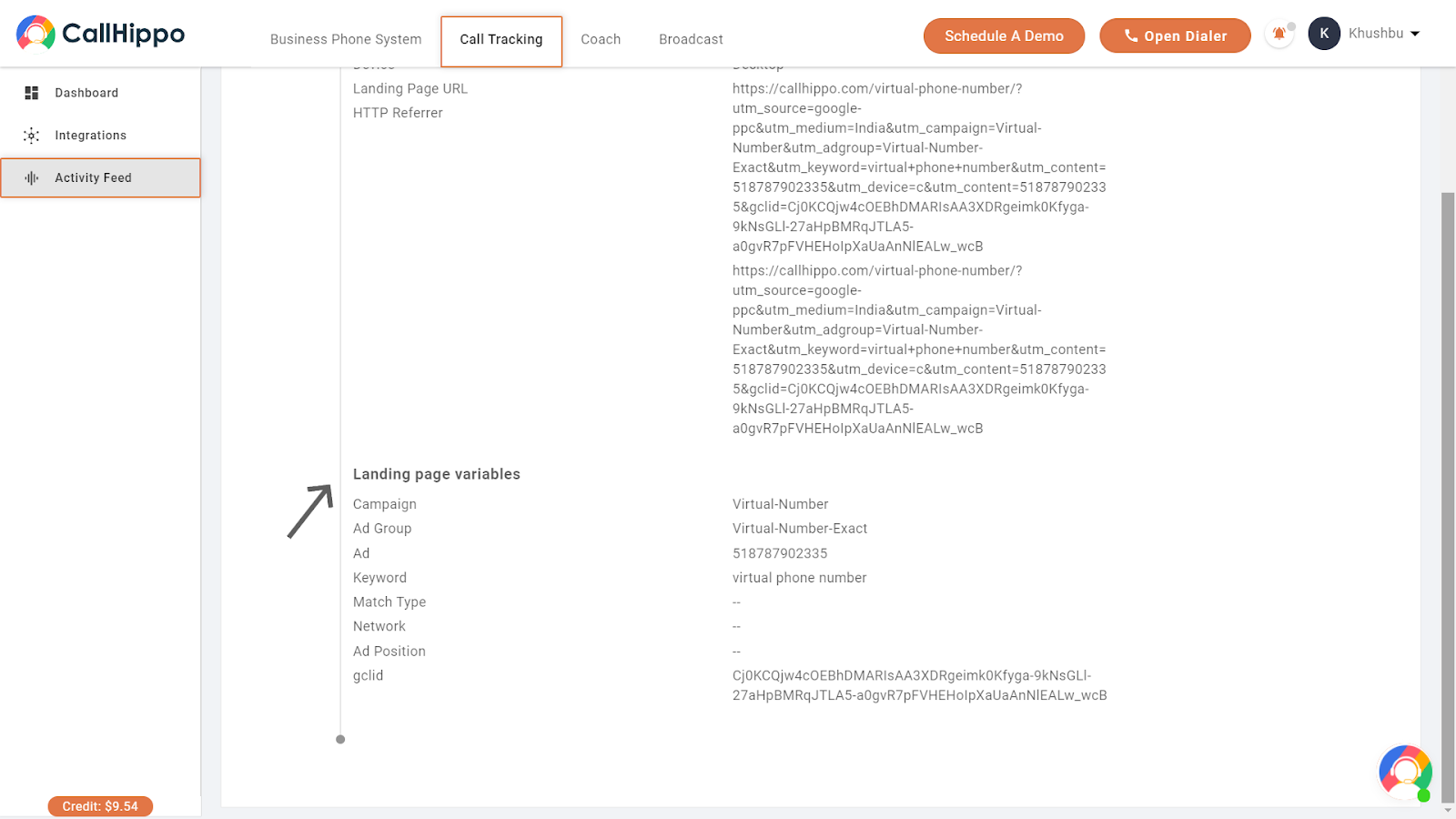This screenshot has width=1456, height=819.
Task: Open the Coach tab
Action: [x=601, y=39]
